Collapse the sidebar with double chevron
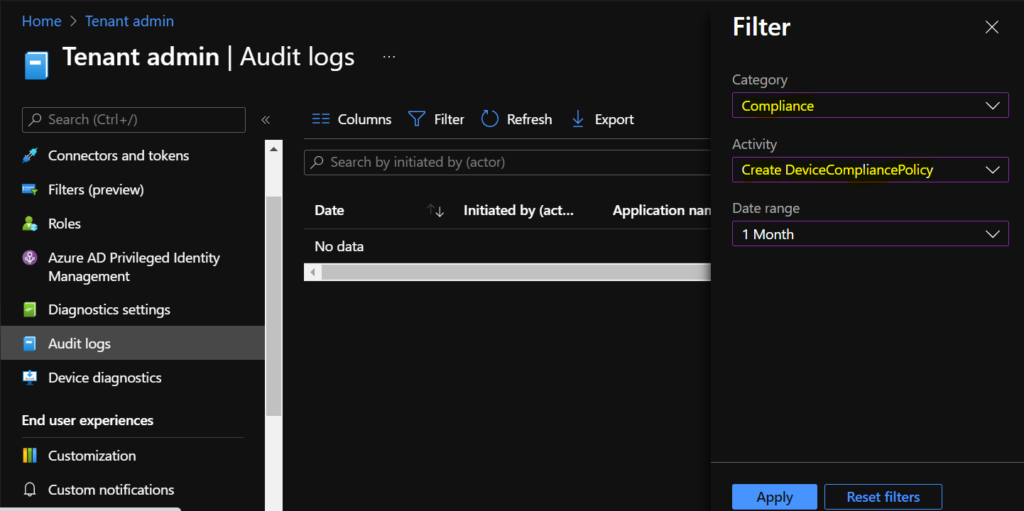The height and width of the screenshot is (511, 1024). (265, 120)
